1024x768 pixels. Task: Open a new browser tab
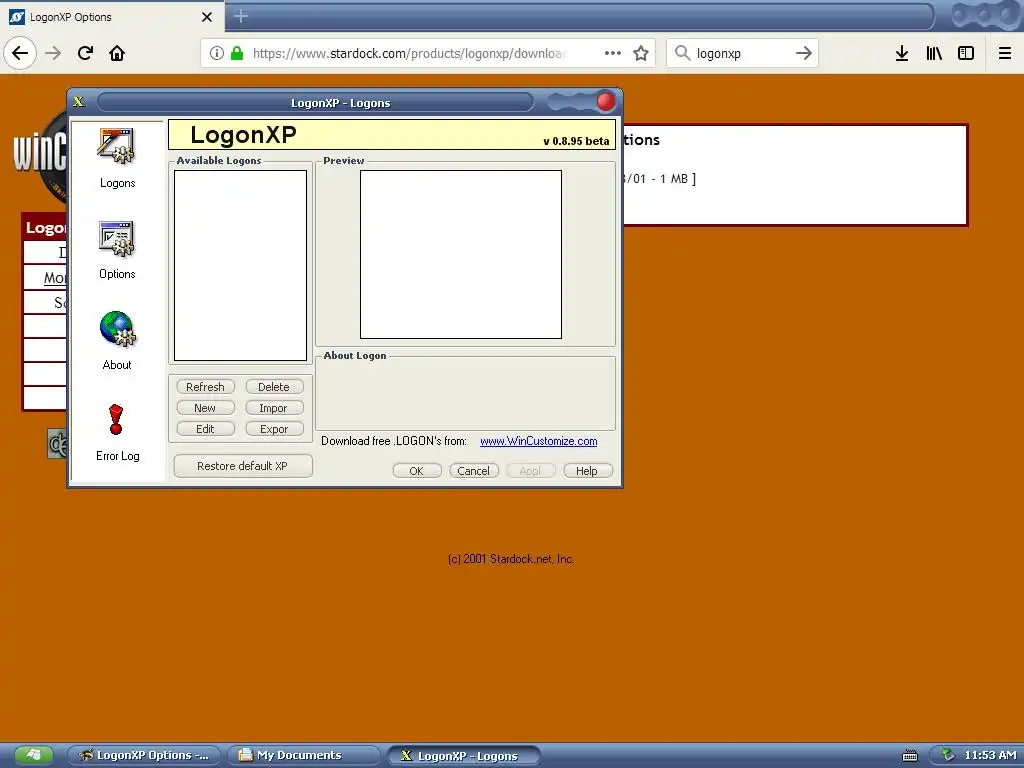click(241, 16)
